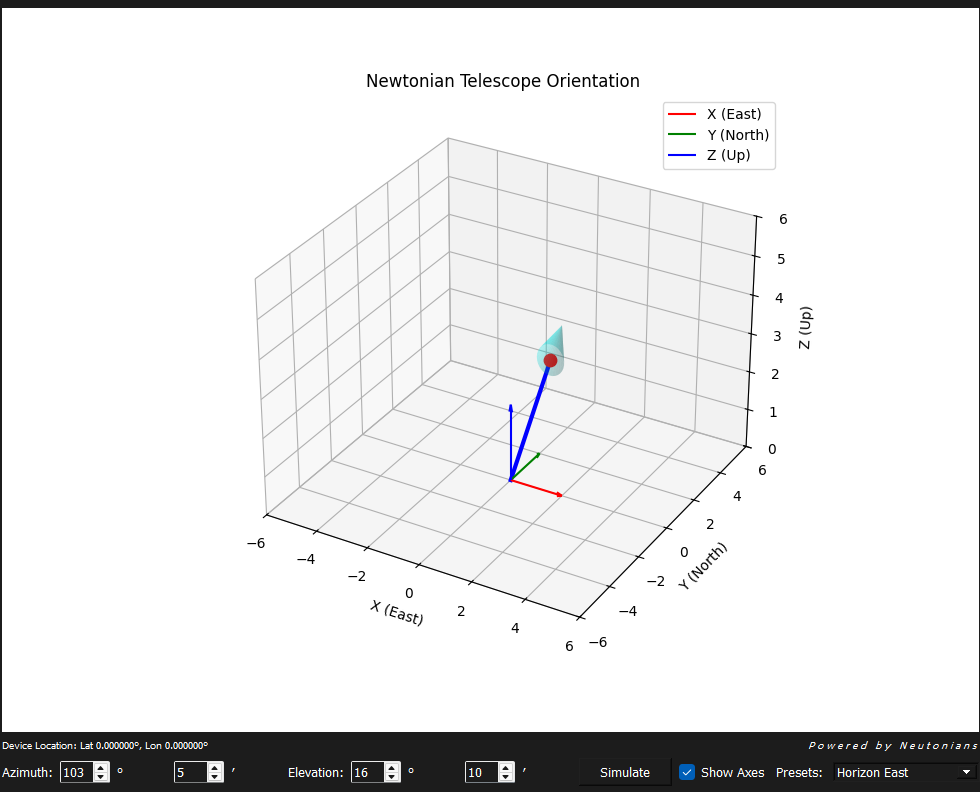Viewport: 980px width, 792px height.
Task: Click the Elevation degrees field showing 16
Action: 366,772
